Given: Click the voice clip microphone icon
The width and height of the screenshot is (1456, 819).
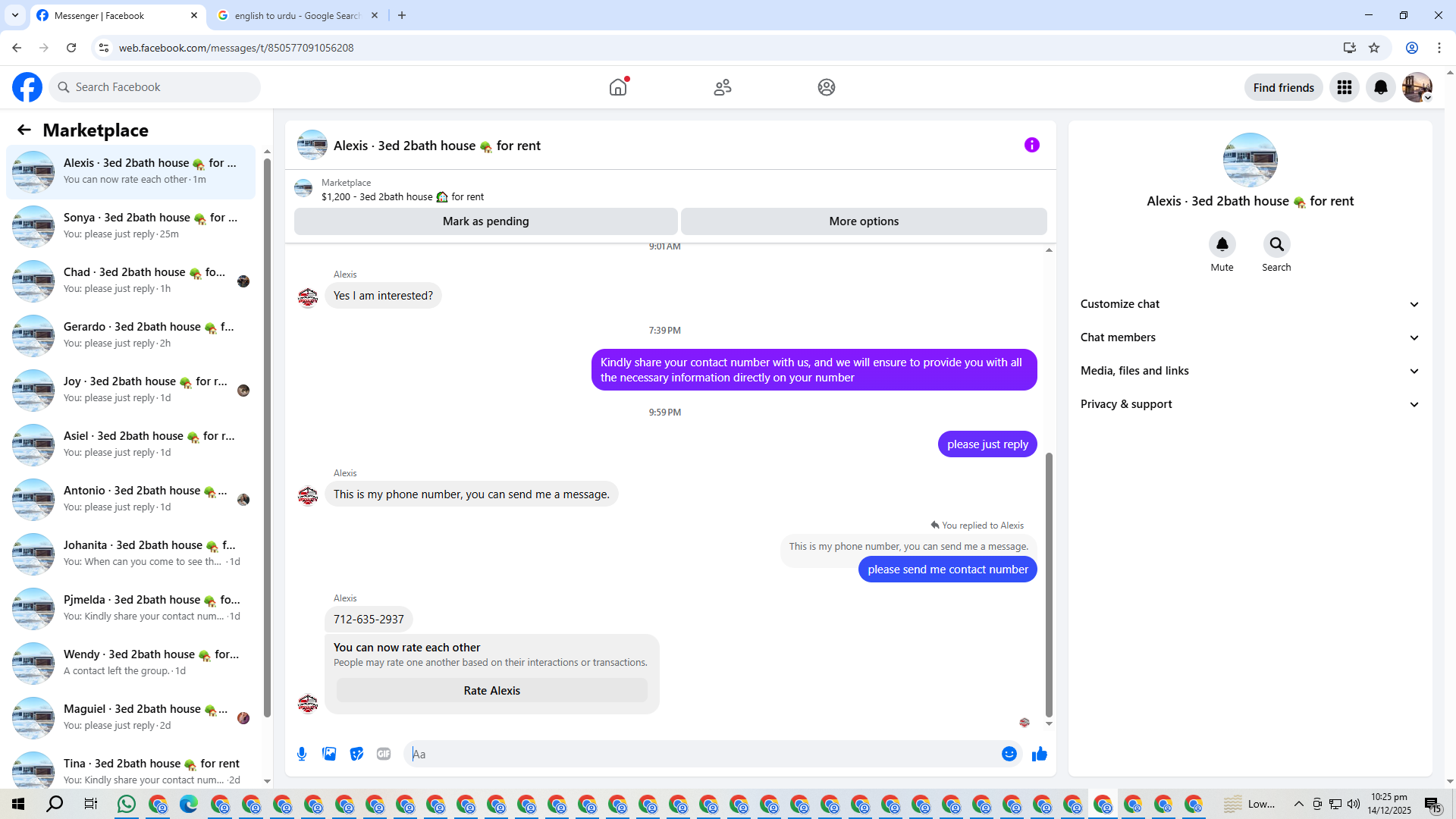Looking at the screenshot, I should click(x=302, y=754).
